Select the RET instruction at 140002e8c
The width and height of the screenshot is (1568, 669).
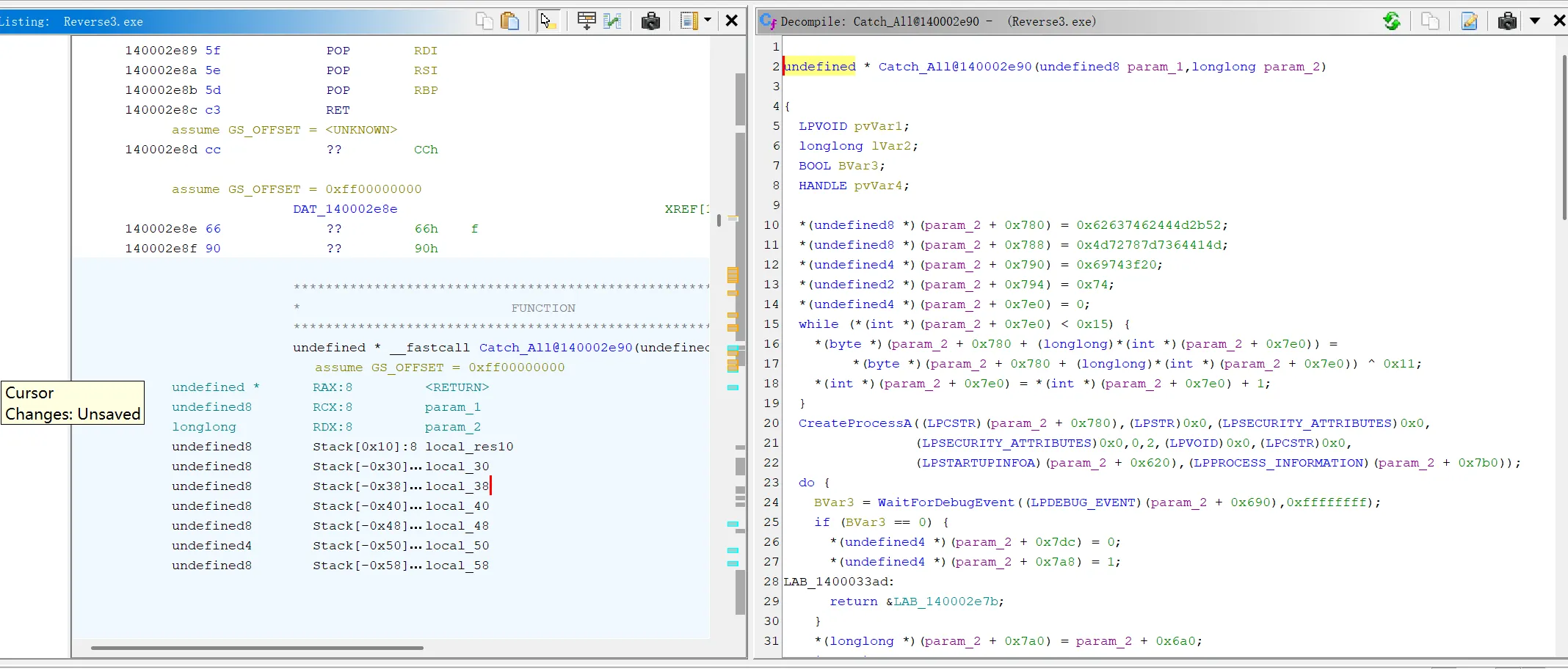(338, 110)
